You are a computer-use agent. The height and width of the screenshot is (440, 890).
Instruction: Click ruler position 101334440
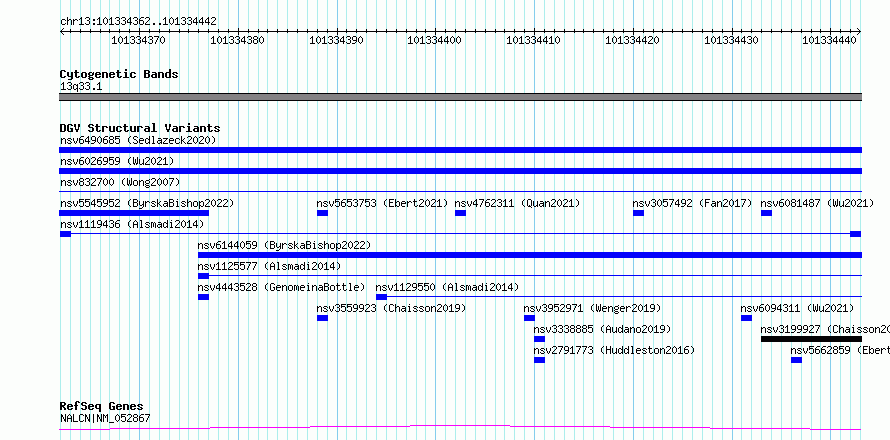click(829, 40)
